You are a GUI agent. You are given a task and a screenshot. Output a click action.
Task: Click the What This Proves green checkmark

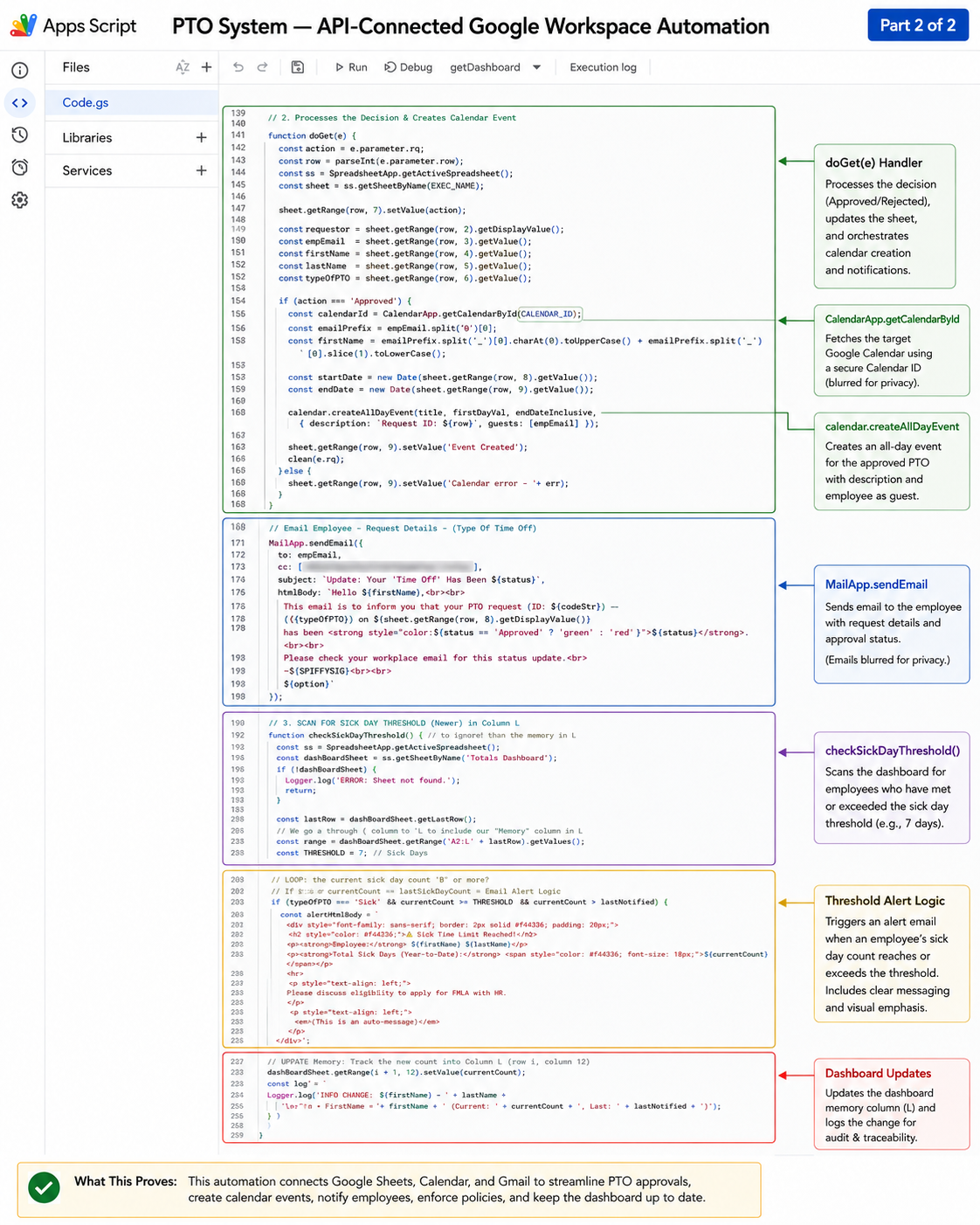click(x=44, y=1187)
